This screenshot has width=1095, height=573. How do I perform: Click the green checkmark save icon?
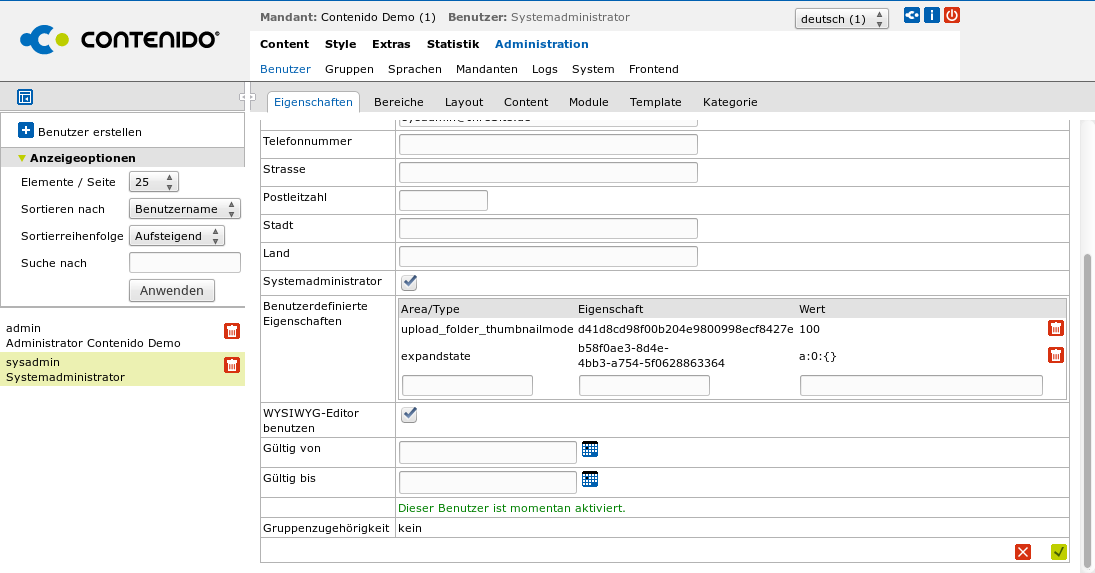pyautogui.click(x=1059, y=551)
